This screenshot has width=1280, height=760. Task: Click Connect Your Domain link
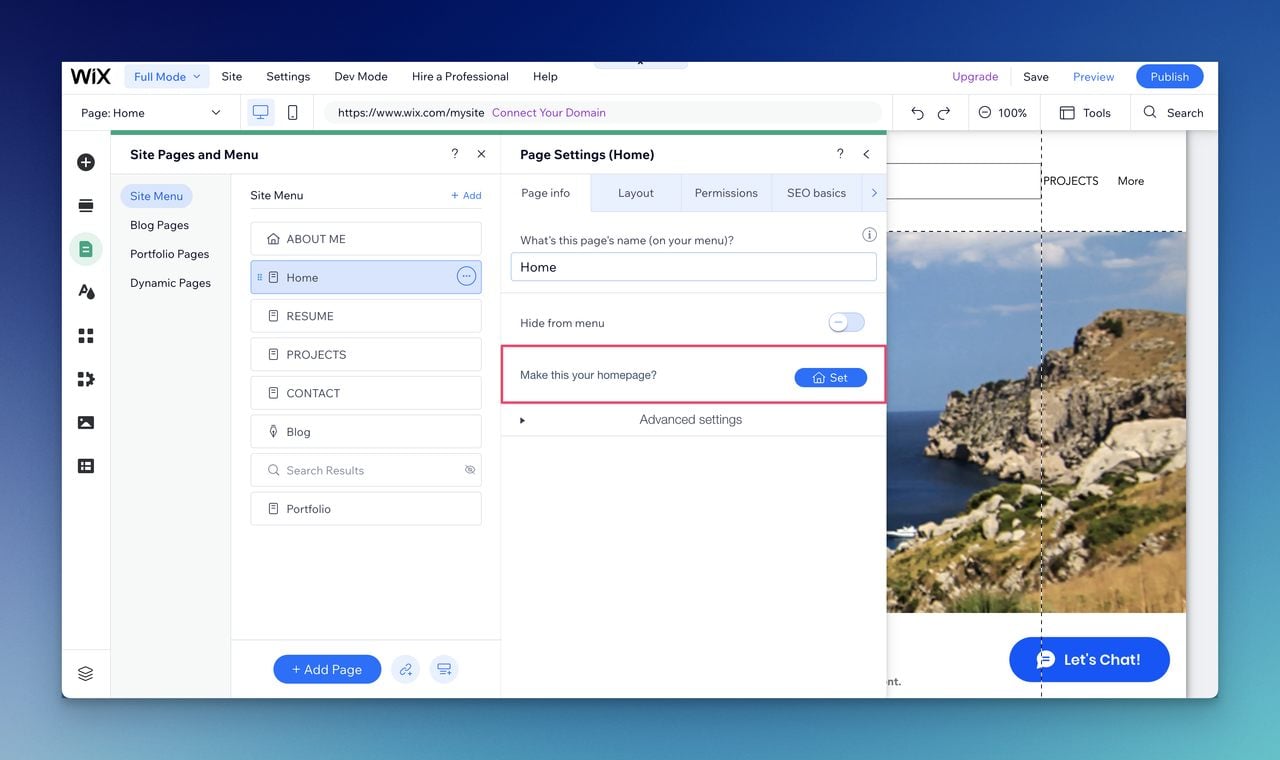click(549, 113)
